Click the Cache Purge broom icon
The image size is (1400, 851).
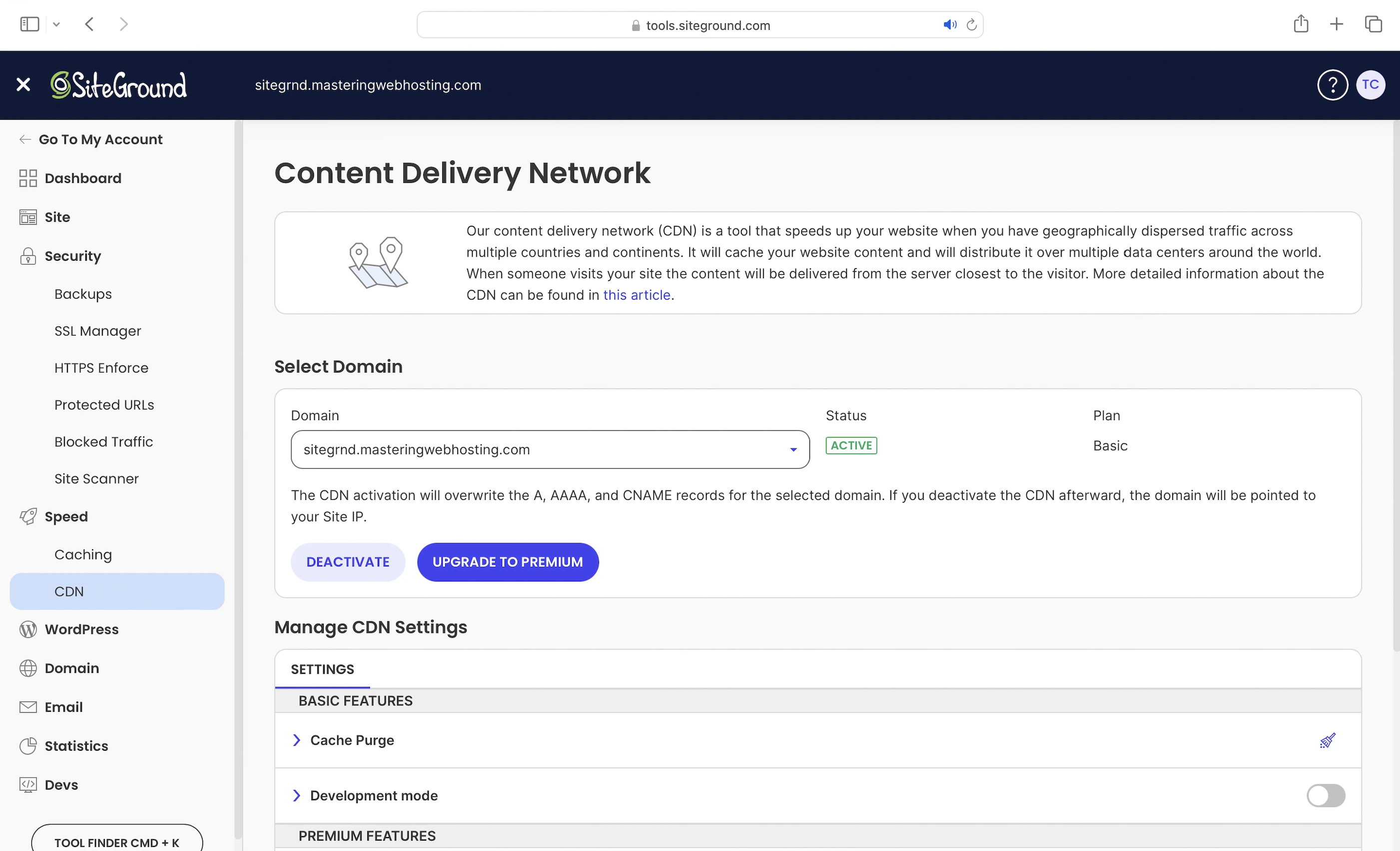click(1327, 740)
